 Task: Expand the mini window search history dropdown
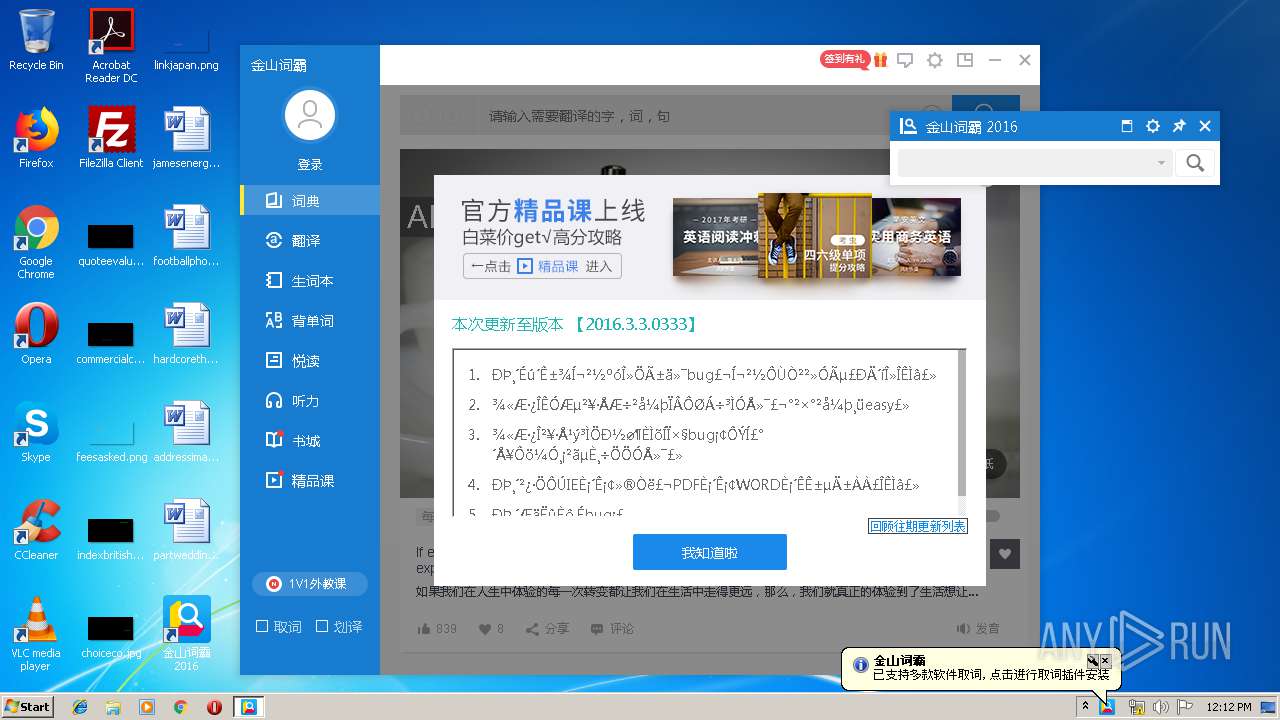pyautogui.click(x=1161, y=163)
